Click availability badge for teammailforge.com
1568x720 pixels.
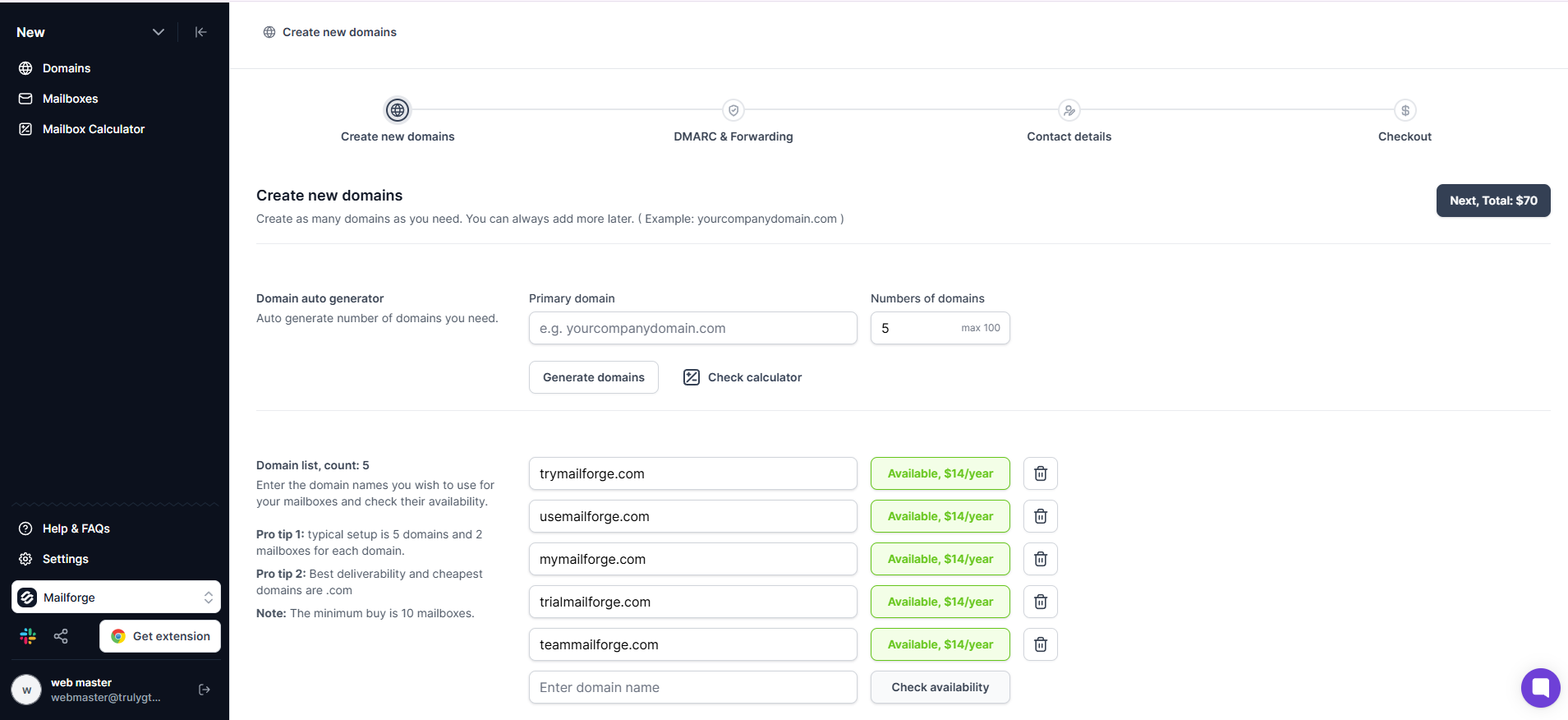(940, 644)
